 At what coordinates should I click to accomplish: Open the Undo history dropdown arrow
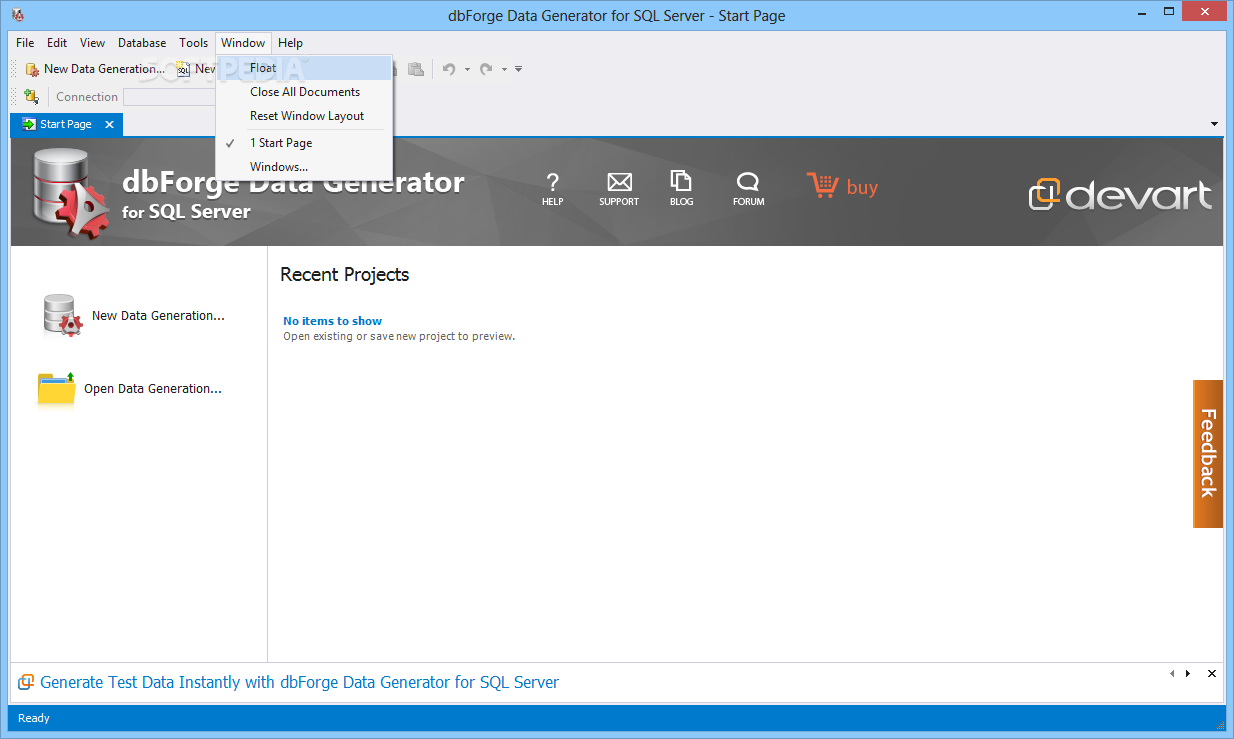tap(467, 69)
